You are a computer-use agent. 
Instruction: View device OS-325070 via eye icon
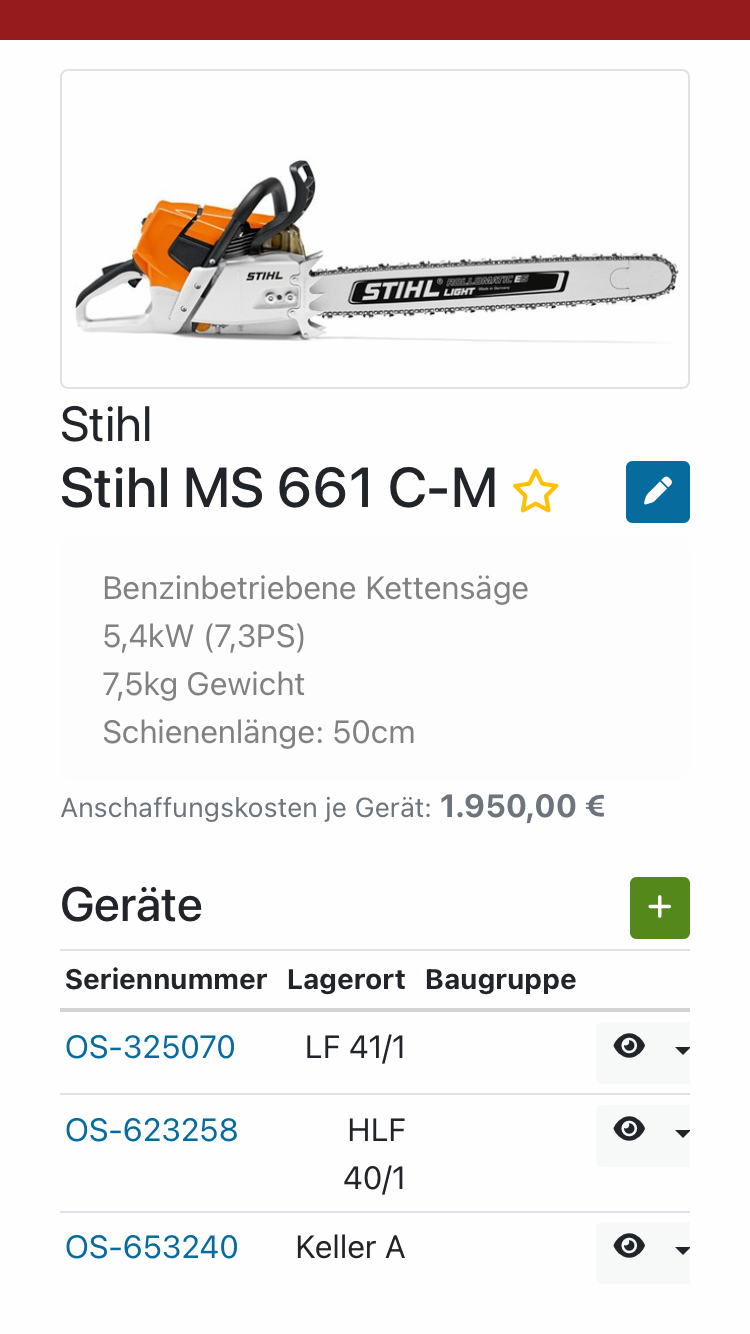629,1047
